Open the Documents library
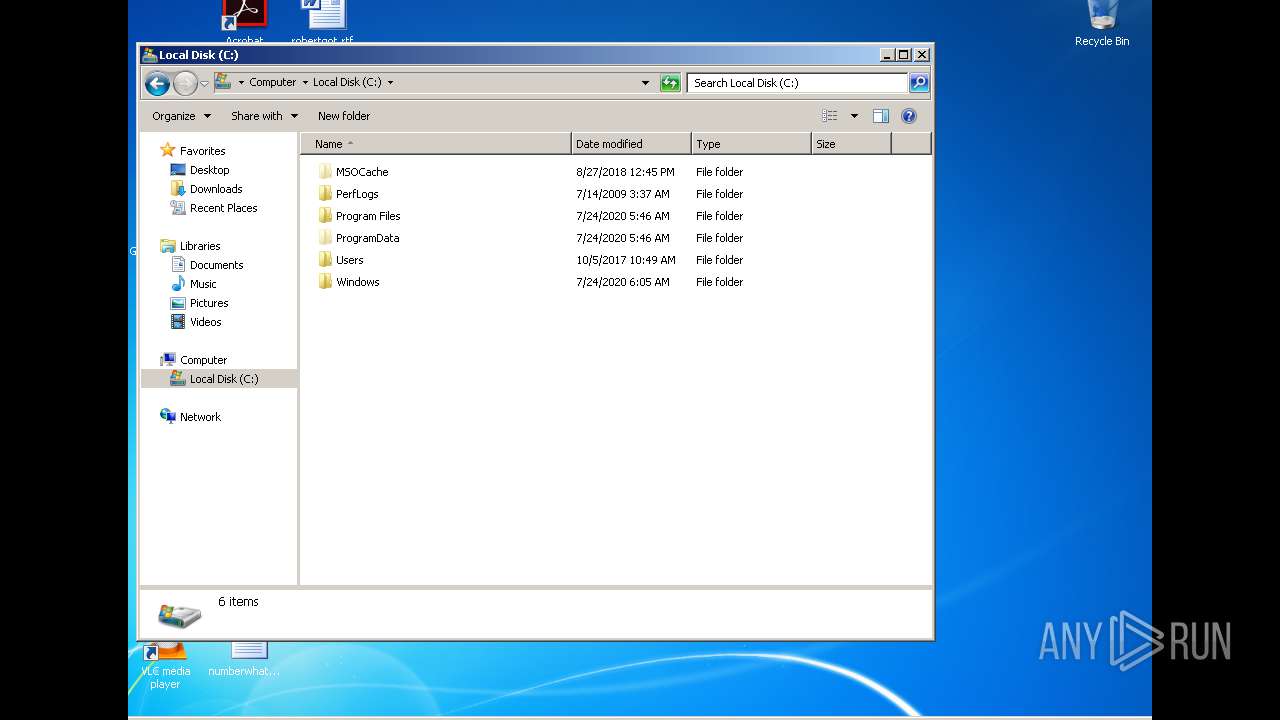The image size is (1280, 720). 216,265
